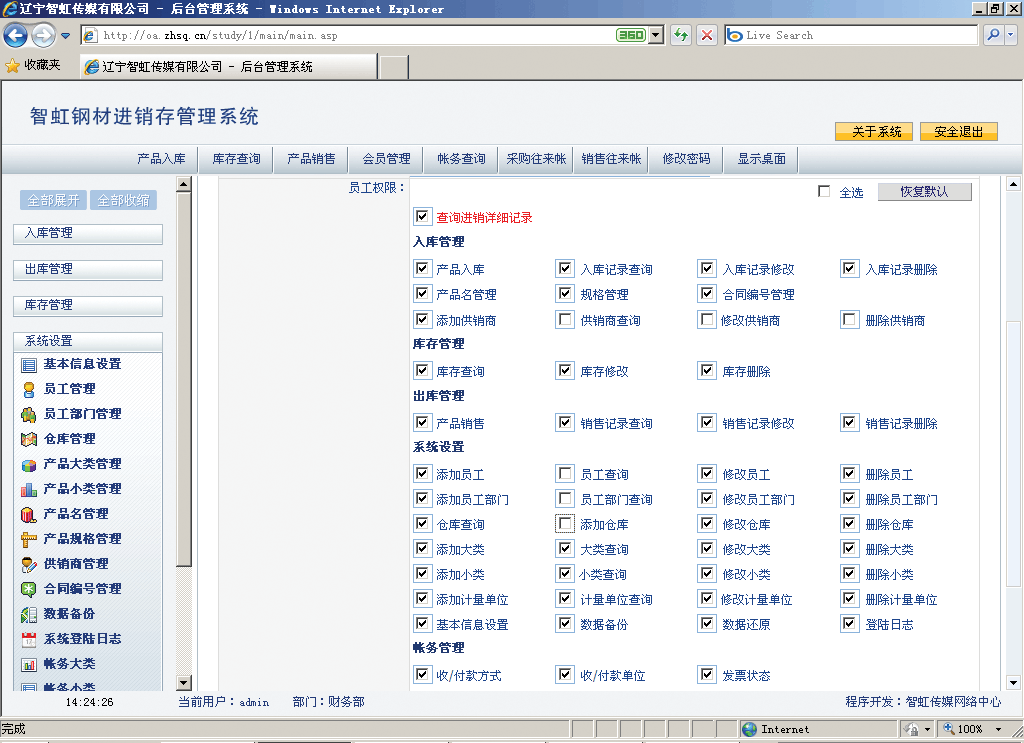1024x743 pixels.
Task: Click the 仓库管理 icon in sidebar
Action: 29,440
